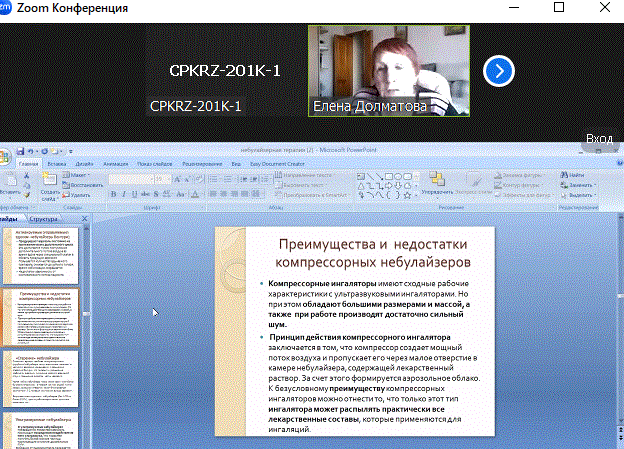Click the Columns icon in paragraph group
Viewport: 624px width, 449px height.
(x=257, y=194)
